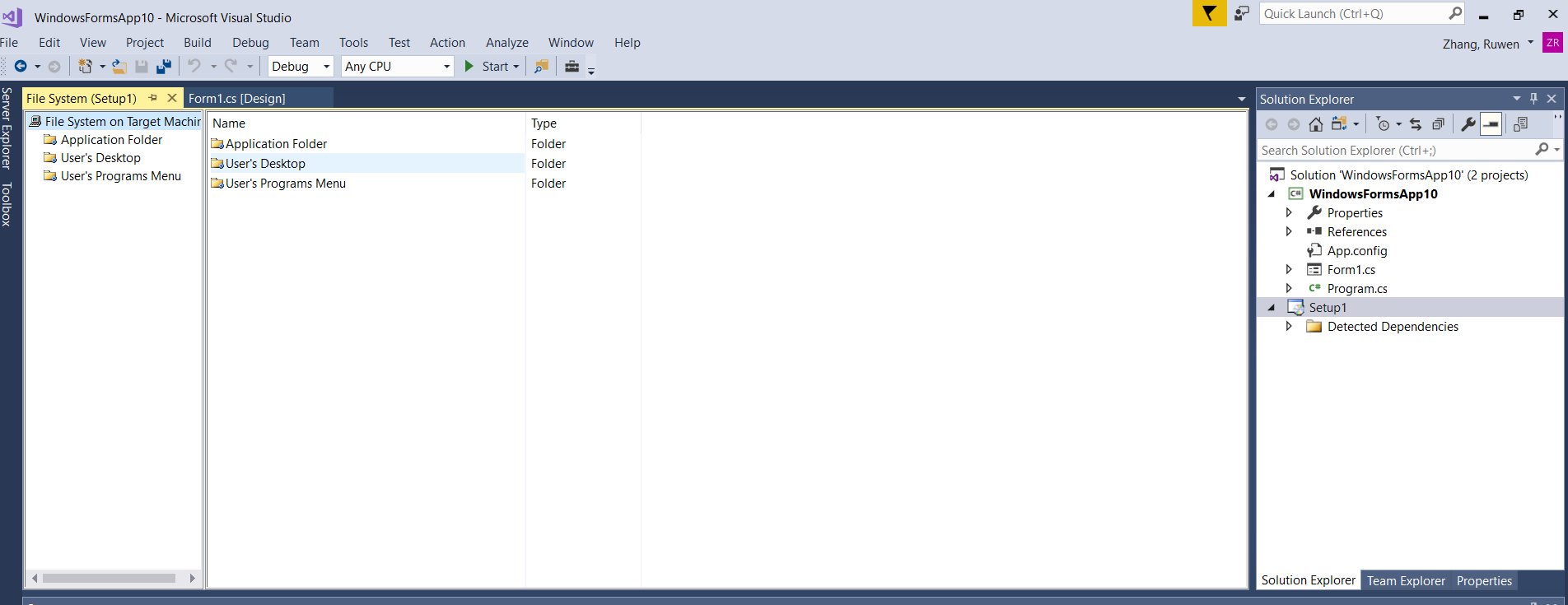The image size is (1568, 605).
Task: Switch to the Team Explorer bottom tab
Action: (x=1406, y=581)
